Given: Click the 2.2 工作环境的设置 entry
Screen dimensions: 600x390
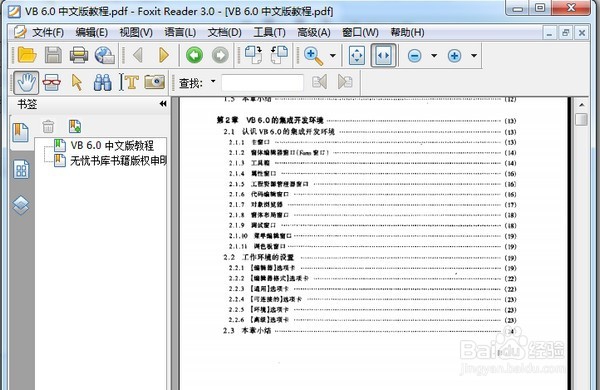Looking at the screenshot, I should coord(259,257).
